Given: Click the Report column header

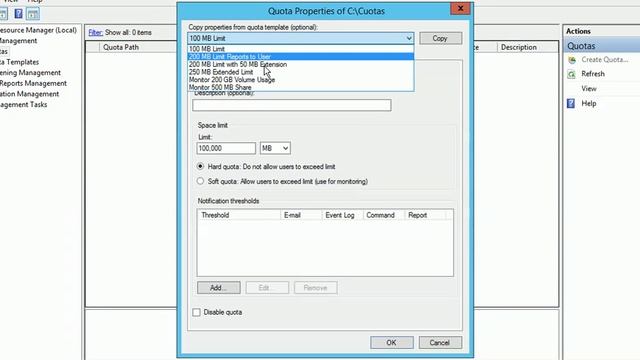Looking at the screenshot, I should [425, 215].
